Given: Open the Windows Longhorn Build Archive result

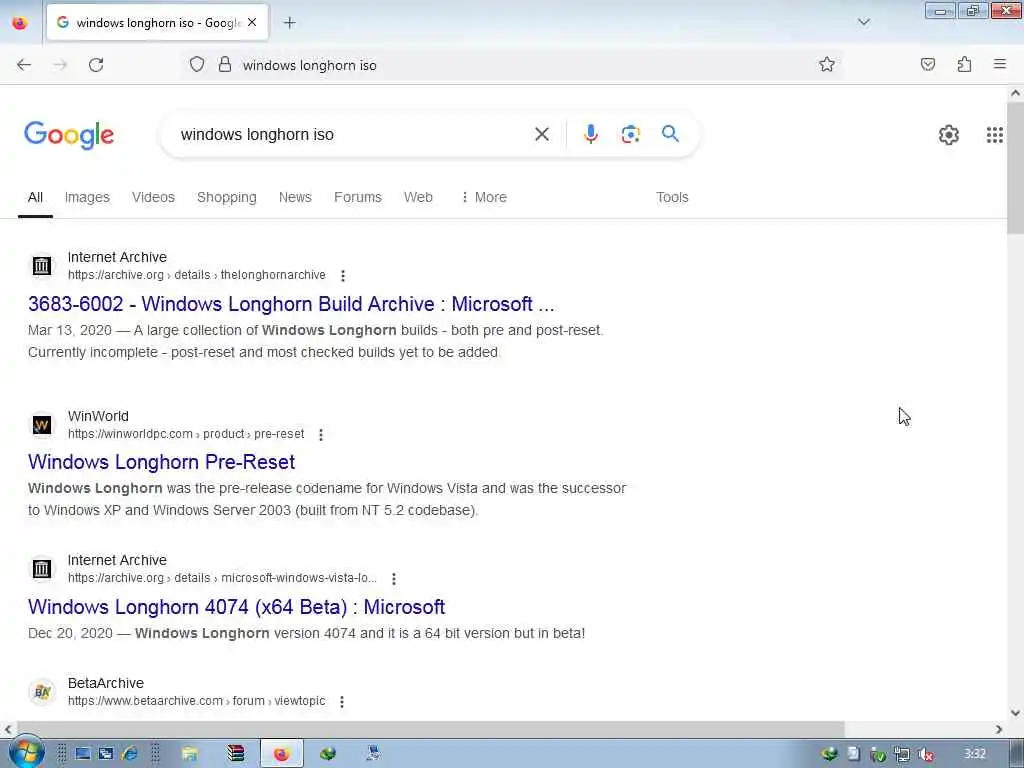Looking at the screenshot, I should pyautogui.click(x=291, y=304).
